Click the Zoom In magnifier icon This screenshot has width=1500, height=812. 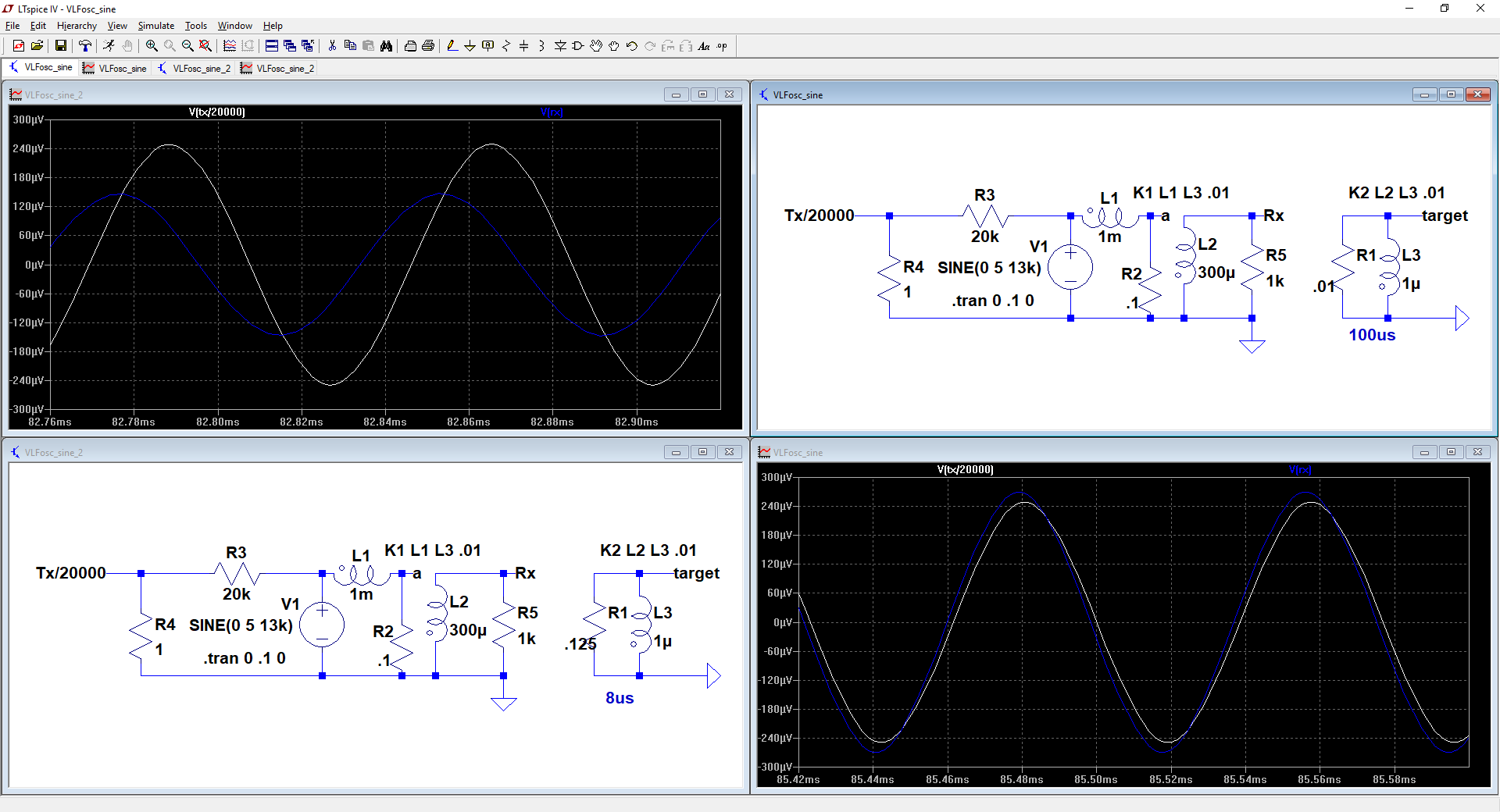point(152,46)
